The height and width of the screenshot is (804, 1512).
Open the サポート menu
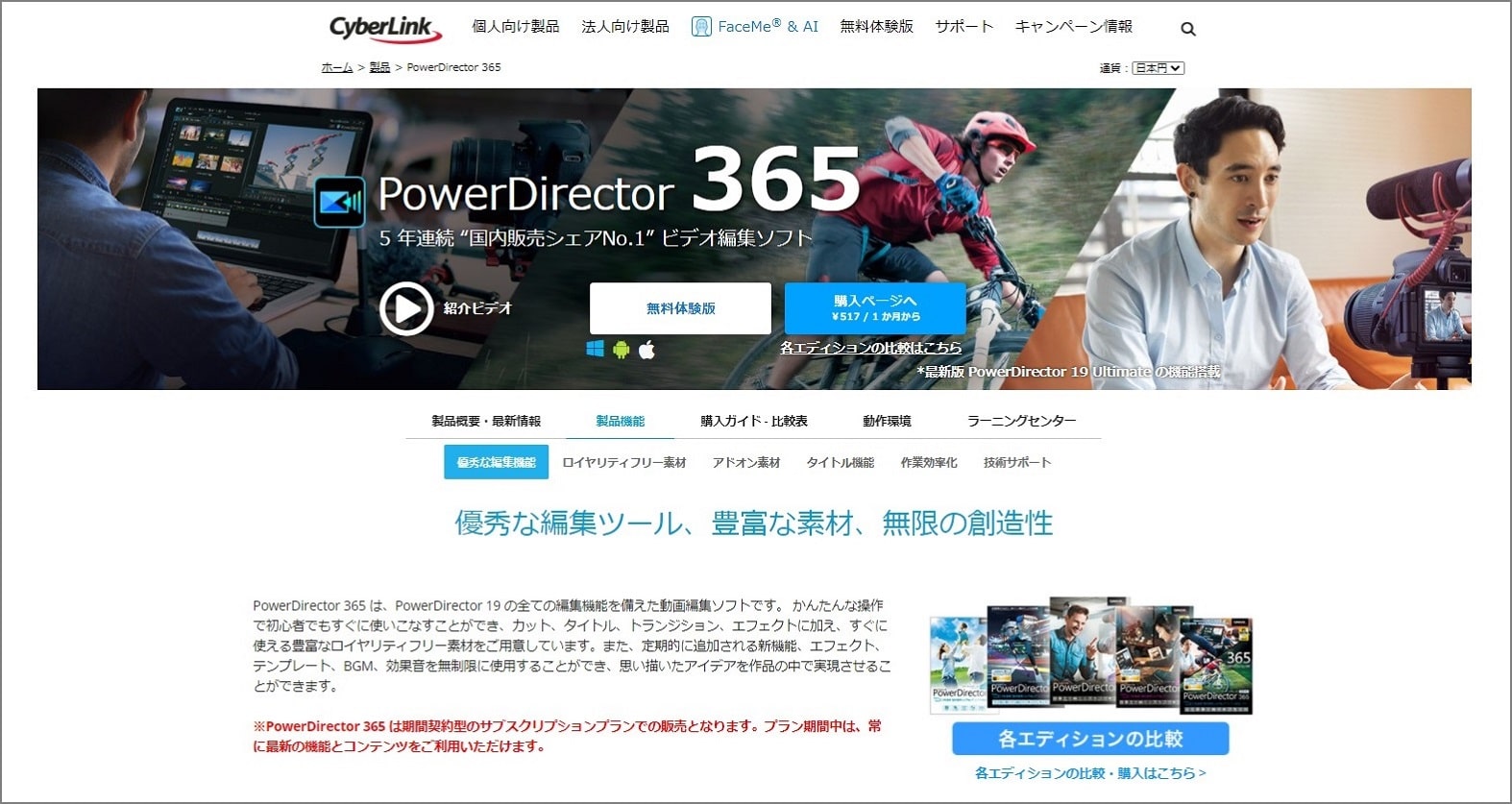pos(964,27)
